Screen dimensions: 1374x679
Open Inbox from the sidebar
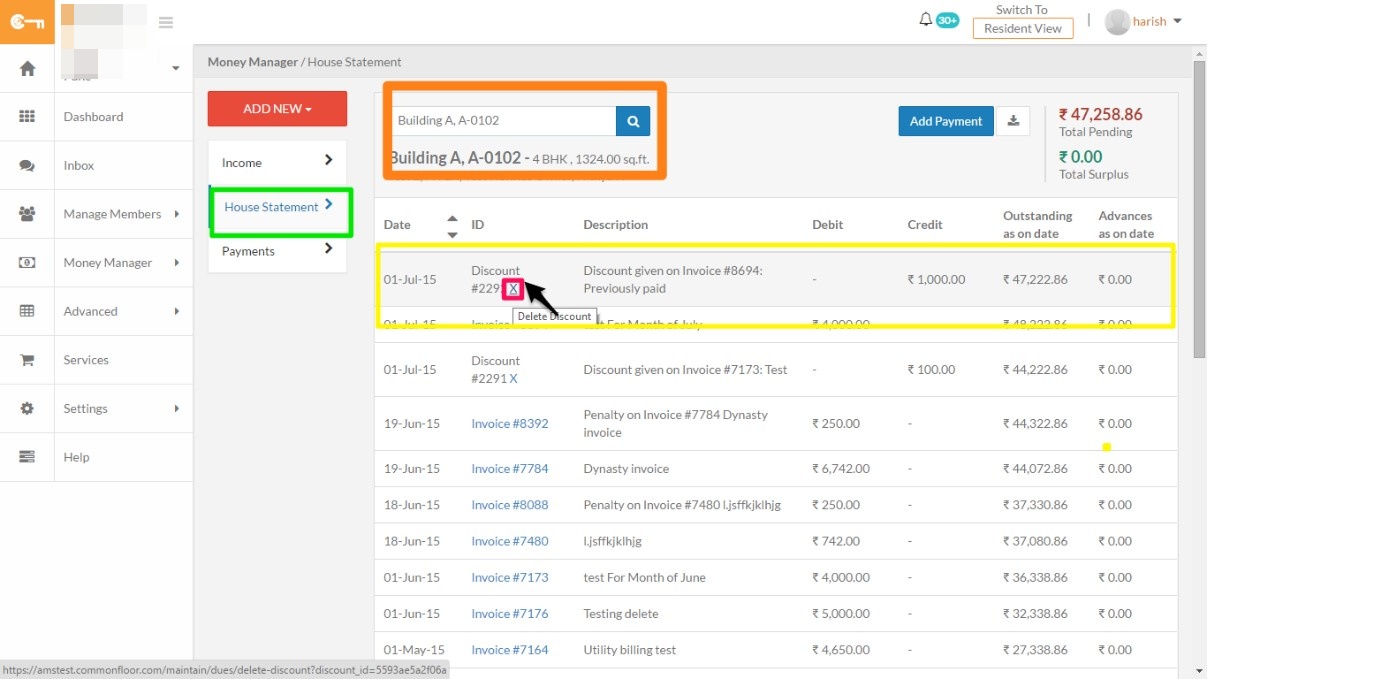[x=79, y=166]
